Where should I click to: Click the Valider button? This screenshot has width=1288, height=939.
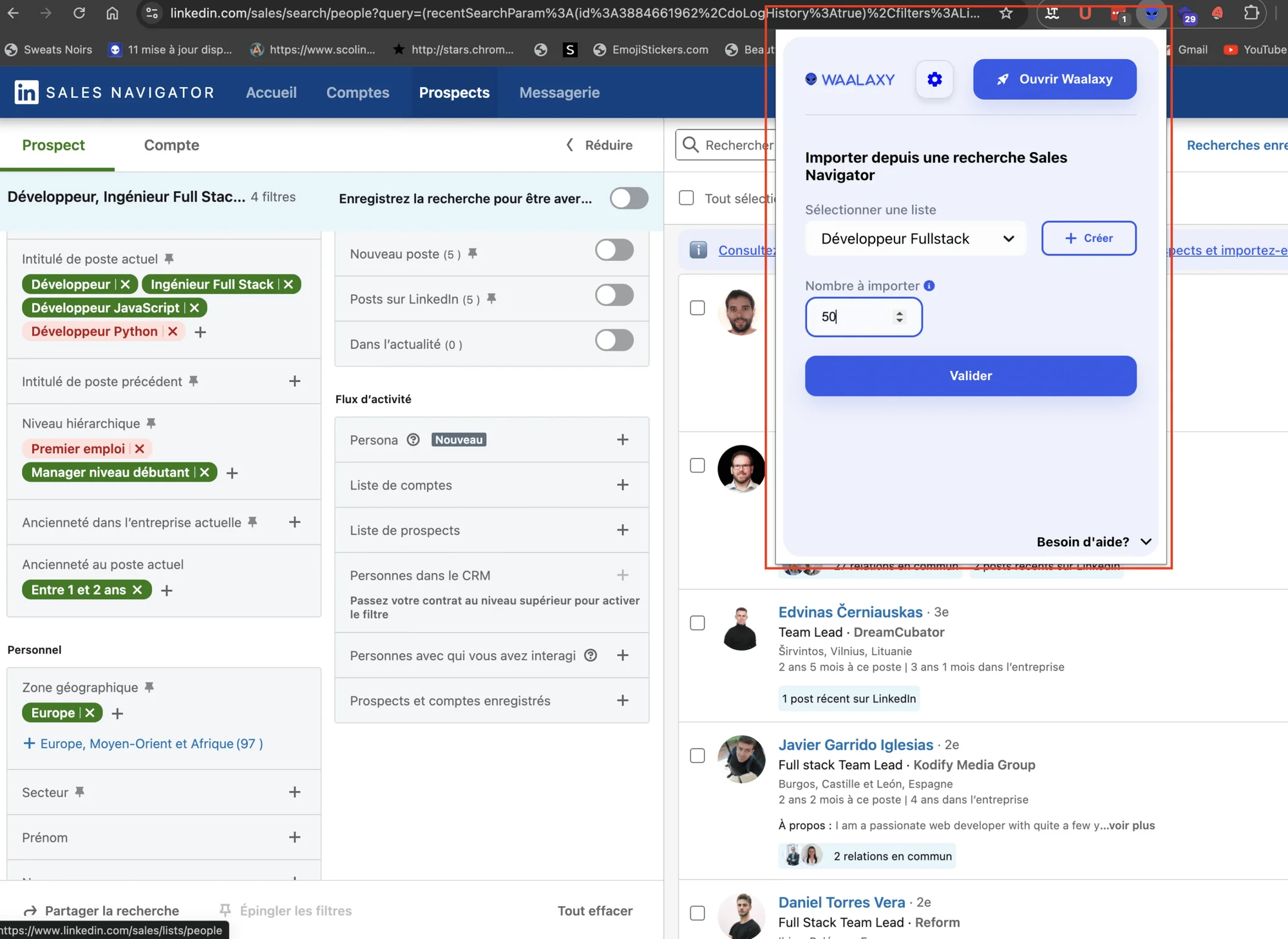pyautogui.click(x=971, y=375)
